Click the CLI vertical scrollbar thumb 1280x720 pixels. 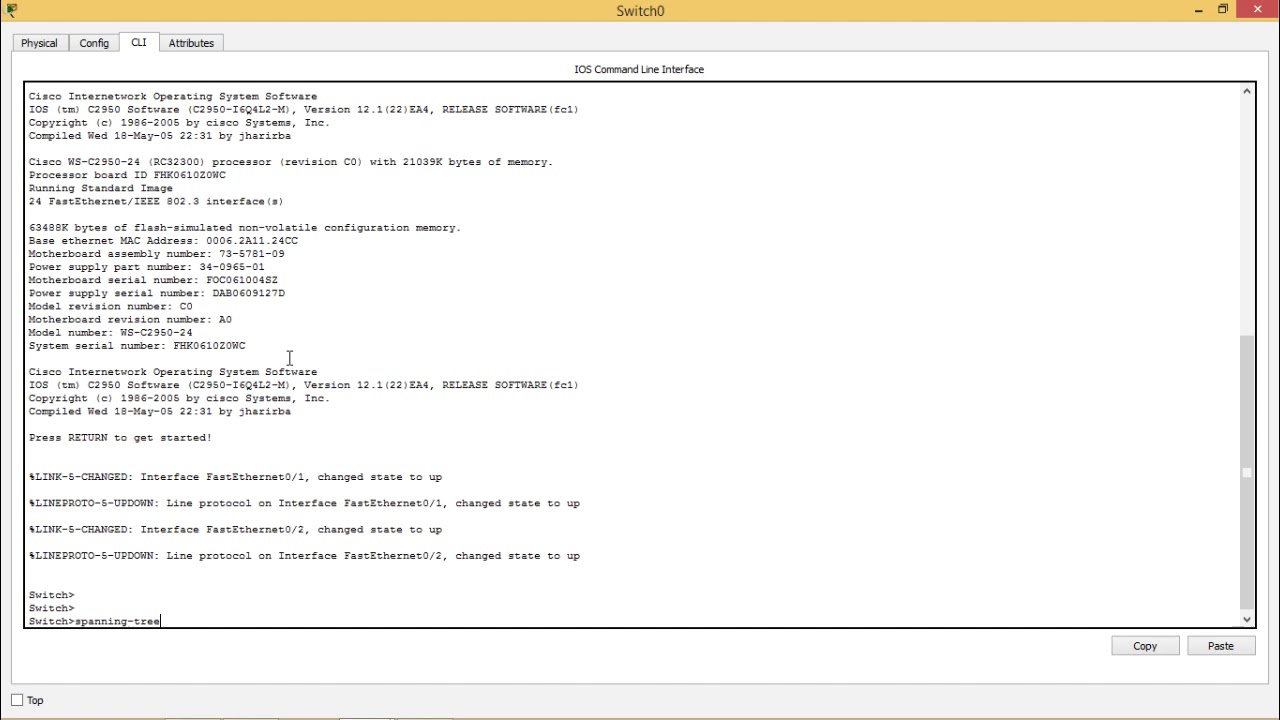pyautogui.click(x=1246, y=472)
